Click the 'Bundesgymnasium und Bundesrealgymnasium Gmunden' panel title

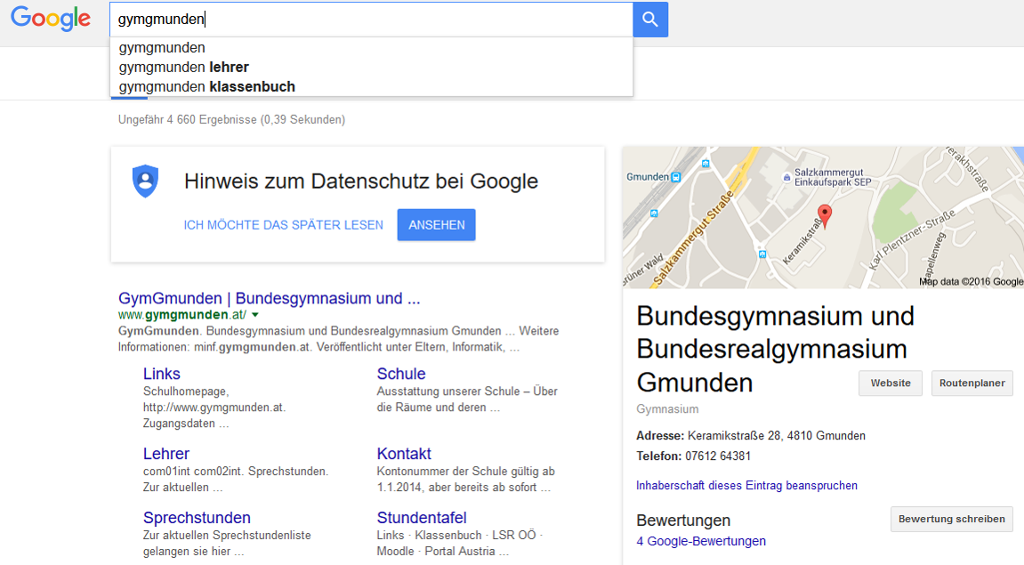tap(775, 349)
